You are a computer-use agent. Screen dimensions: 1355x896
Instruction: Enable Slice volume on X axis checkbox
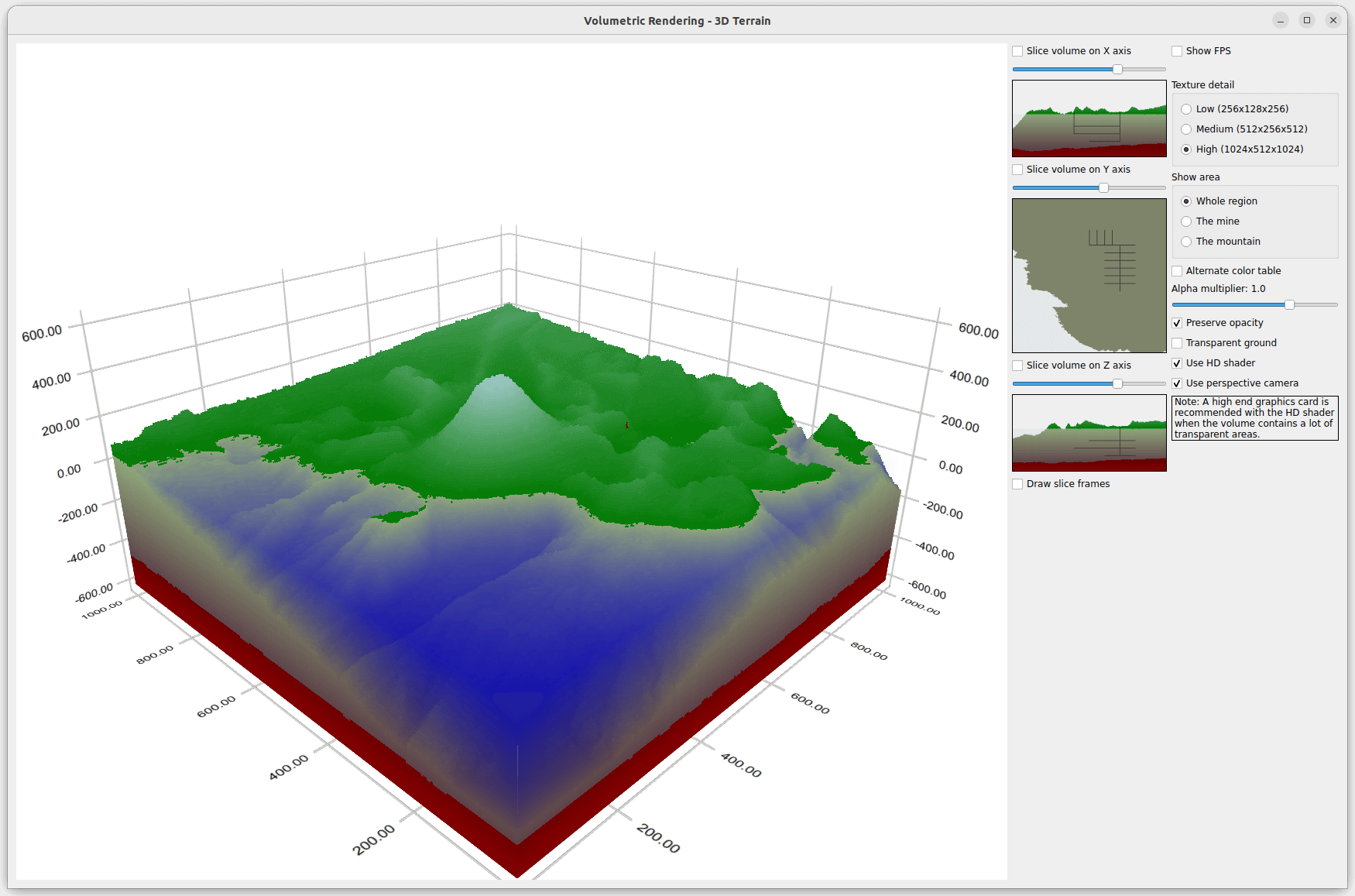pyautogui.click(x=1018, y=51)
